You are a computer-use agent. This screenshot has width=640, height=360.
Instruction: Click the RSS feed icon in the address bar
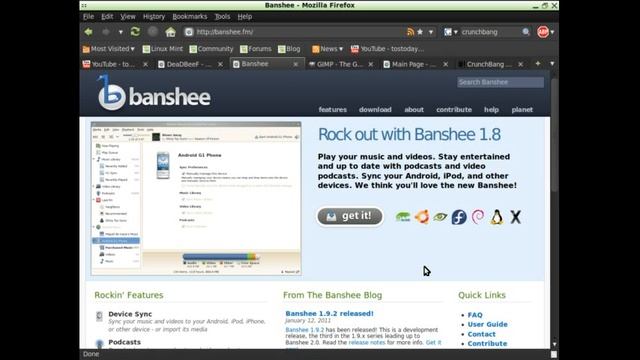click(410, 32)
